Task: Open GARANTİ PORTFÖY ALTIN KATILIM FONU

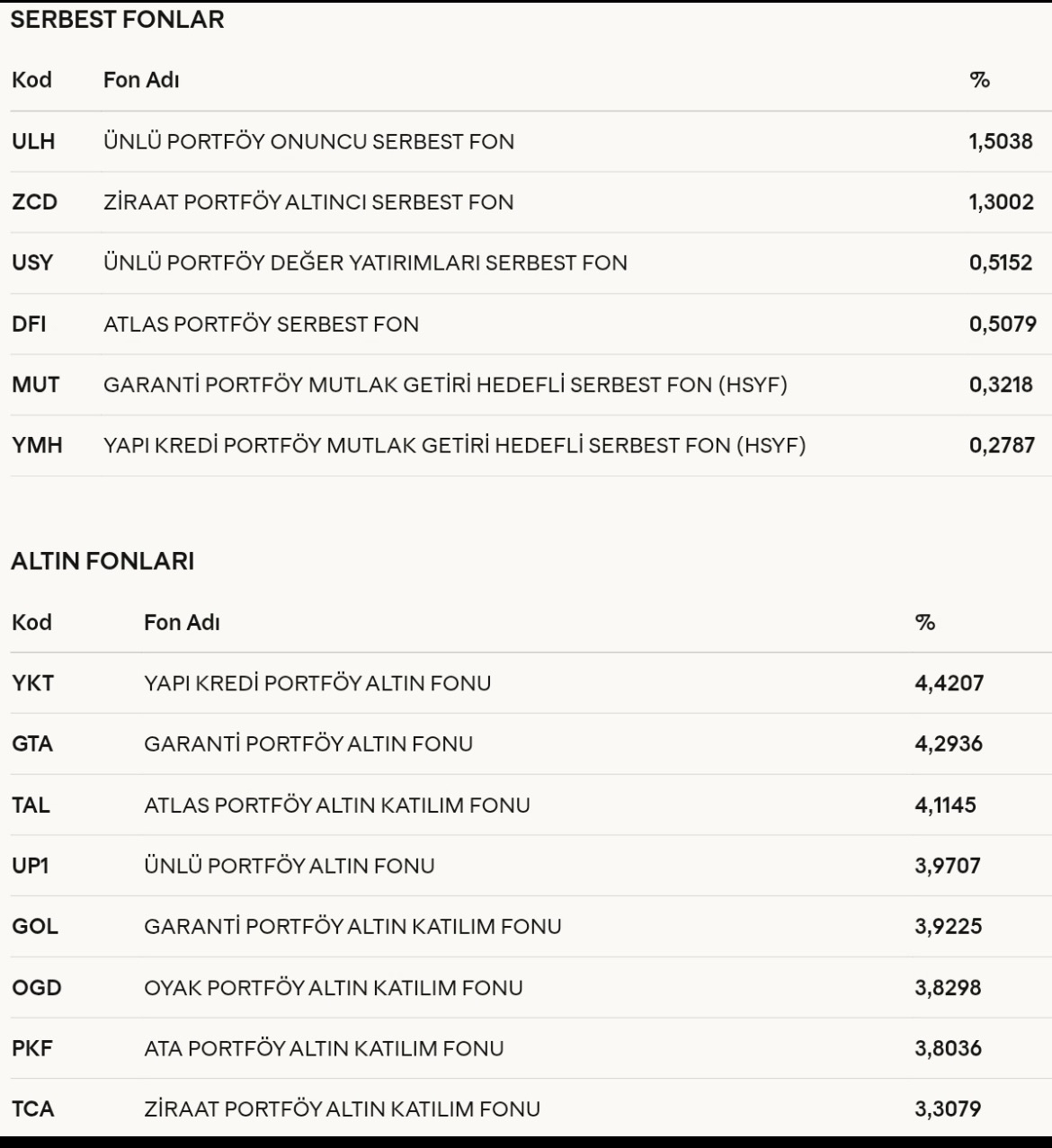Action: click(352, 926)
